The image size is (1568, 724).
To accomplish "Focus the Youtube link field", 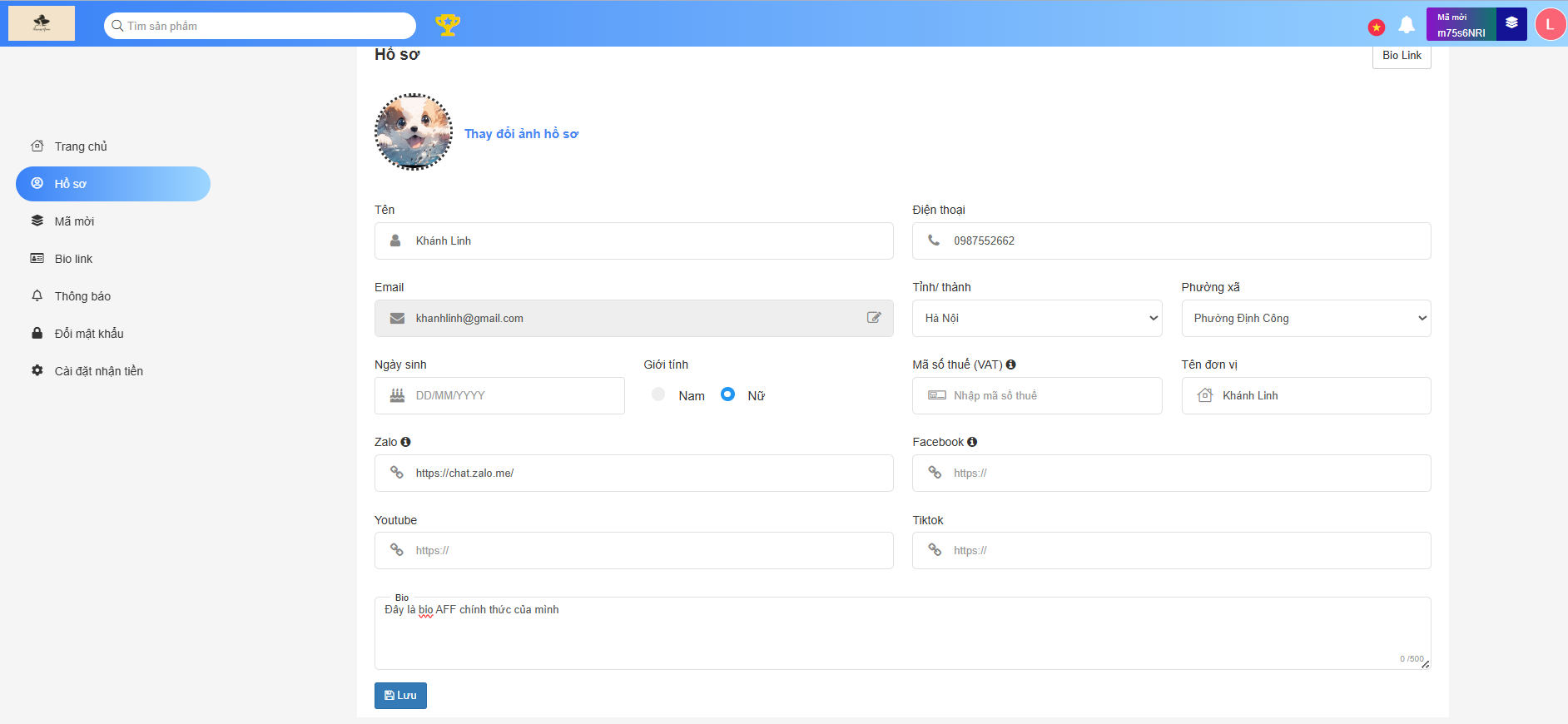I will click(634, 550).
